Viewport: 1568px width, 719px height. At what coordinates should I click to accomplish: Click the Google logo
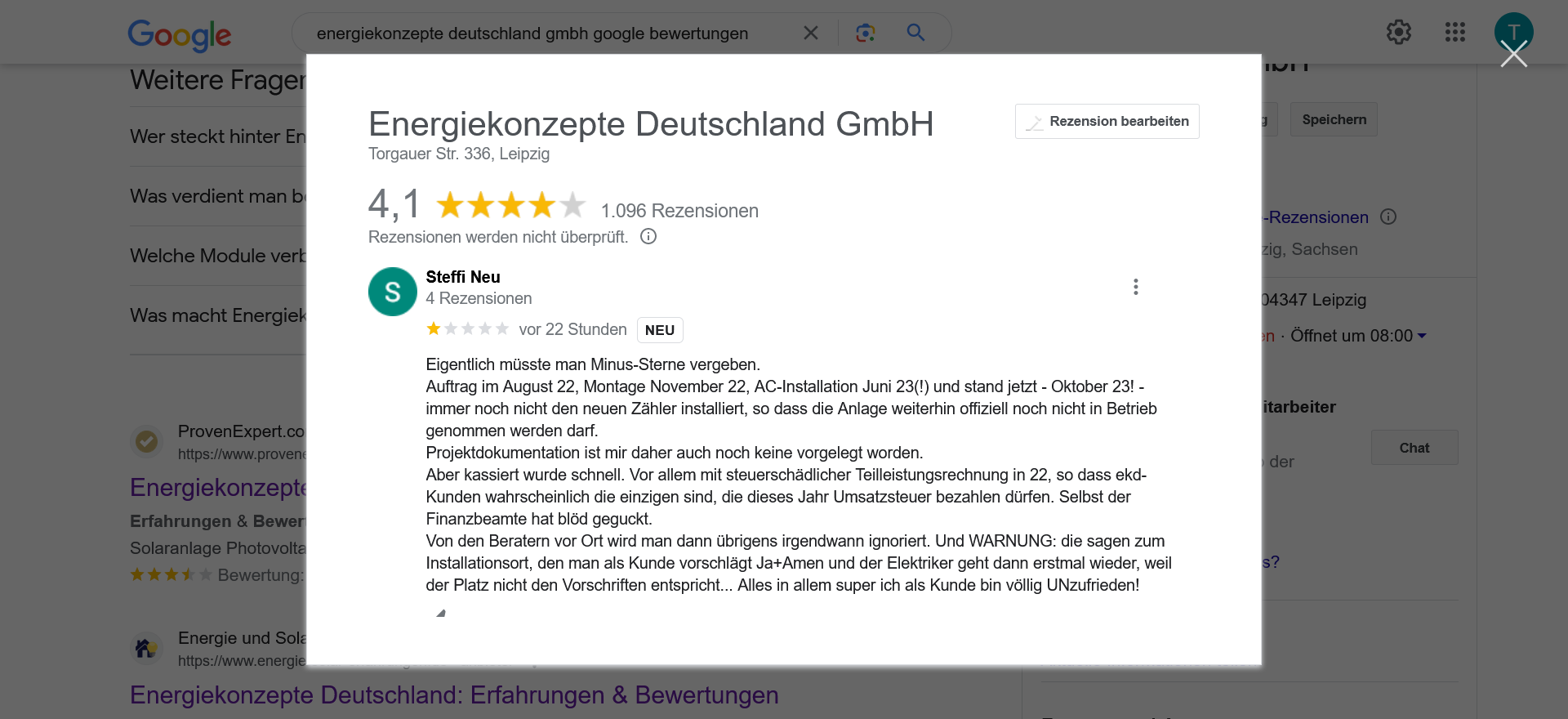pyautogui.click(x=180, y=34)
